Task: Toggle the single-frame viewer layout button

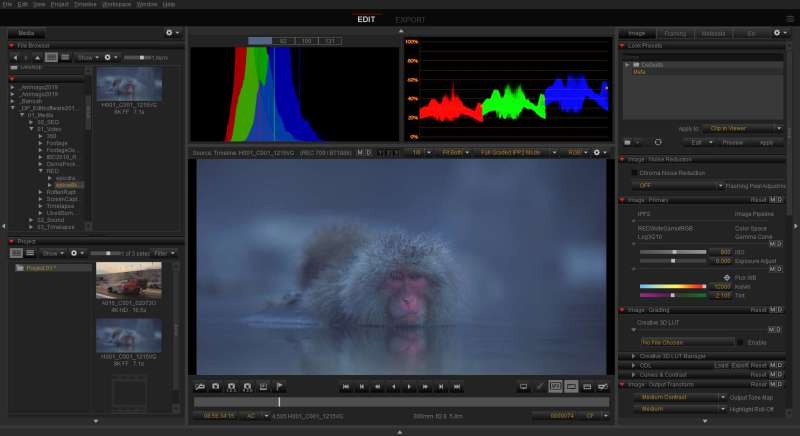Action: point(571,387)
